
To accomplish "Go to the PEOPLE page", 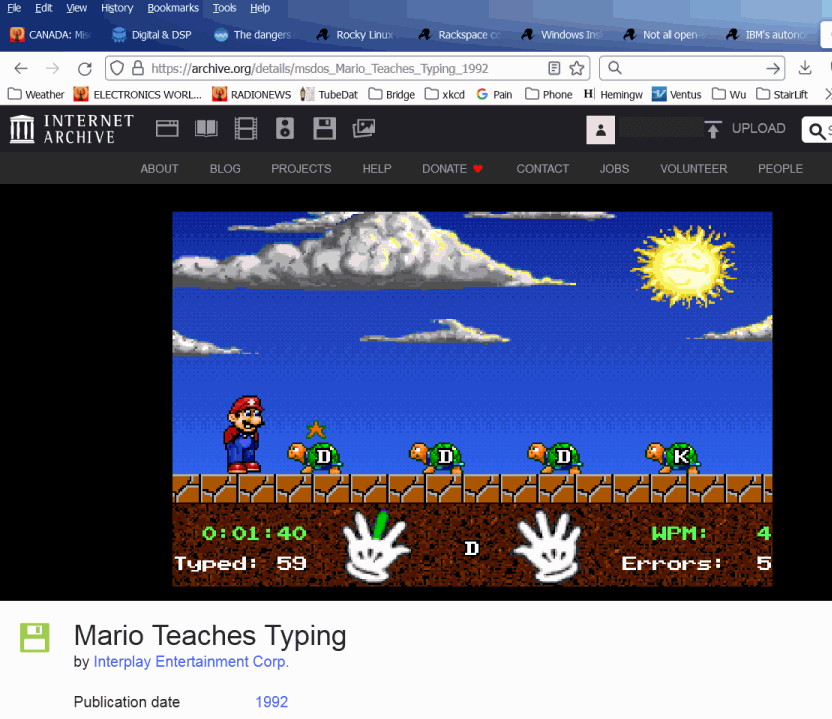I will pos(780,169).
